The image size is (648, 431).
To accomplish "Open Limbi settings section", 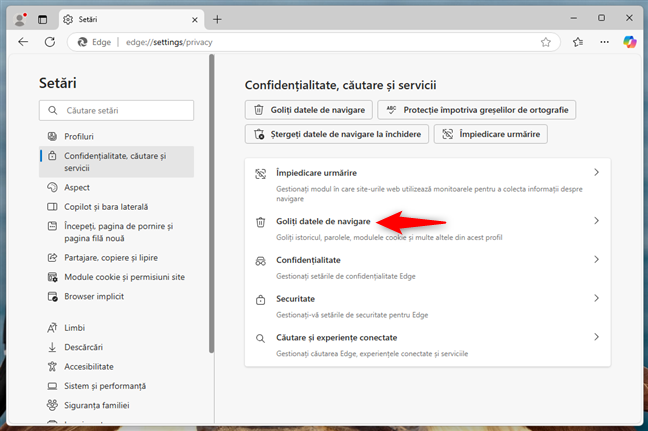I will pyautogui.click(x=117, y=328).
